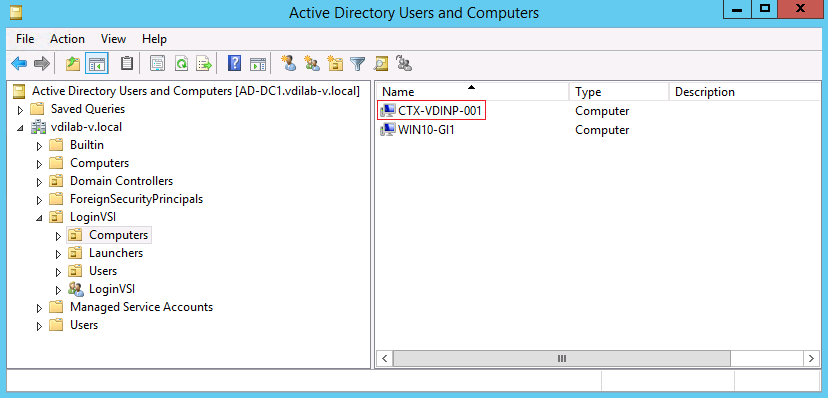
Task: Open Properties via the toolbar icon
Action: click(157, 64)
